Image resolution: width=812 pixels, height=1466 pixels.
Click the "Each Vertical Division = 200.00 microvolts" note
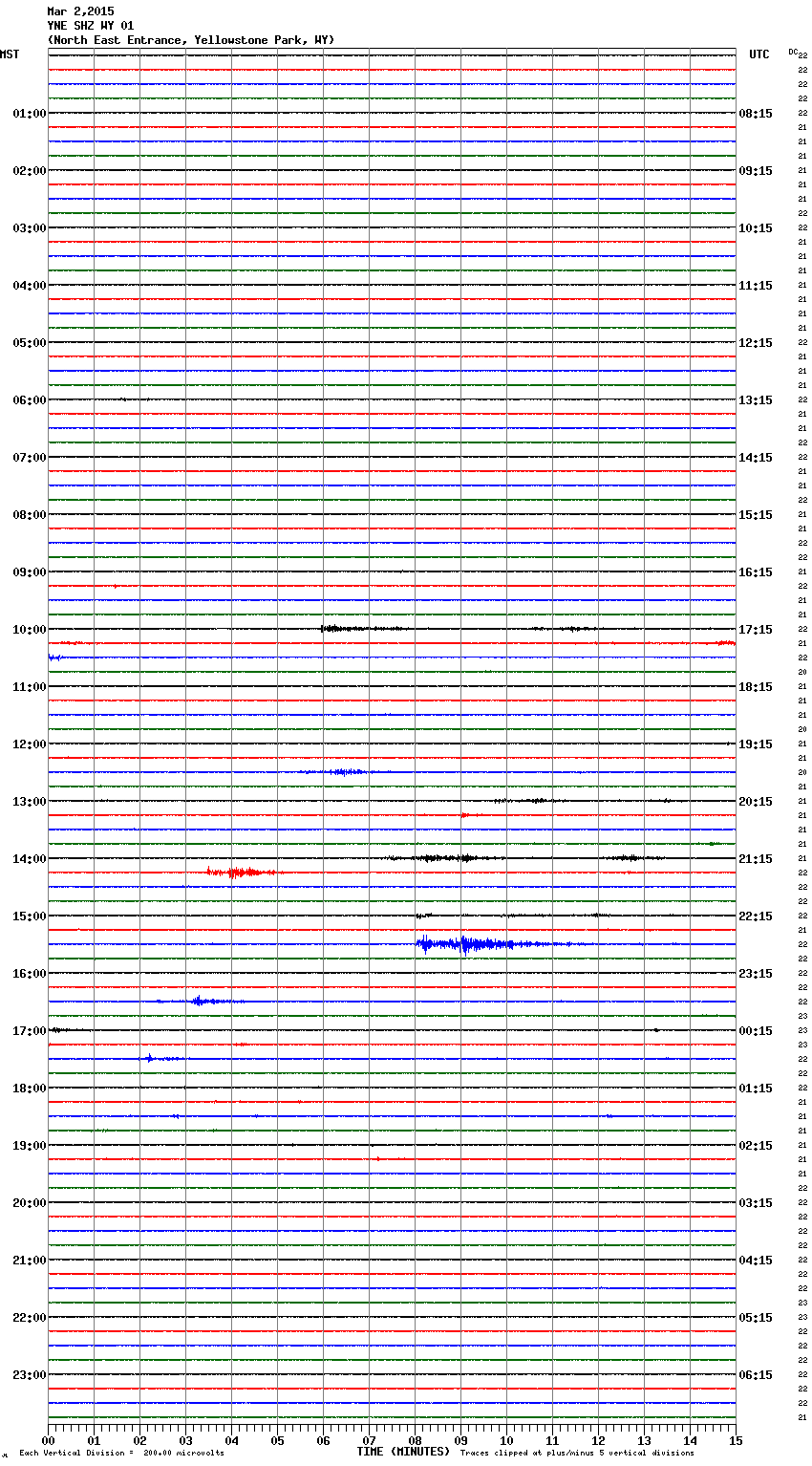(x=121, y=1453)
